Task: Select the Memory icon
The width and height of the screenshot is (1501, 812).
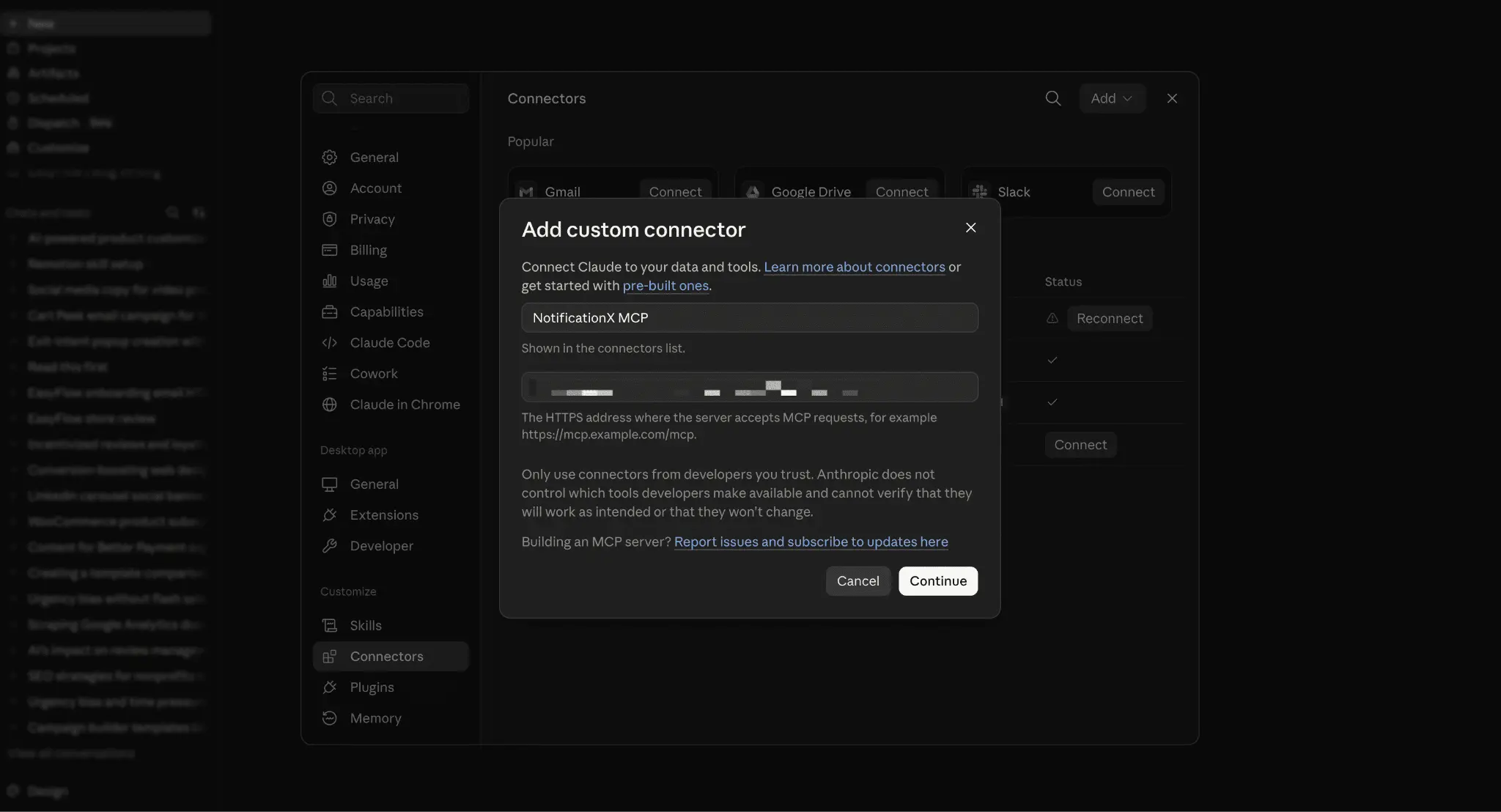Action: tap(330, 718)
